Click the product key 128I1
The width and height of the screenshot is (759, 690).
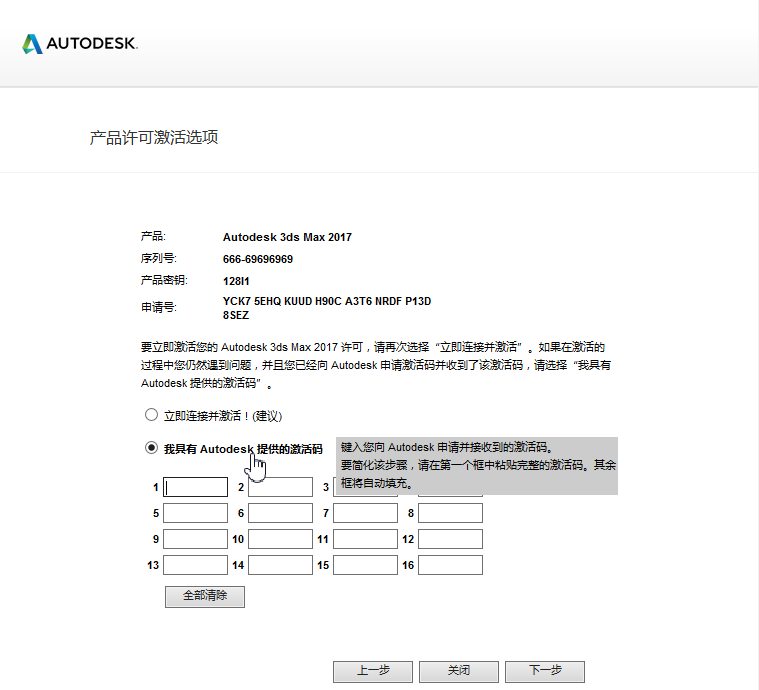(x=236, y=281)
